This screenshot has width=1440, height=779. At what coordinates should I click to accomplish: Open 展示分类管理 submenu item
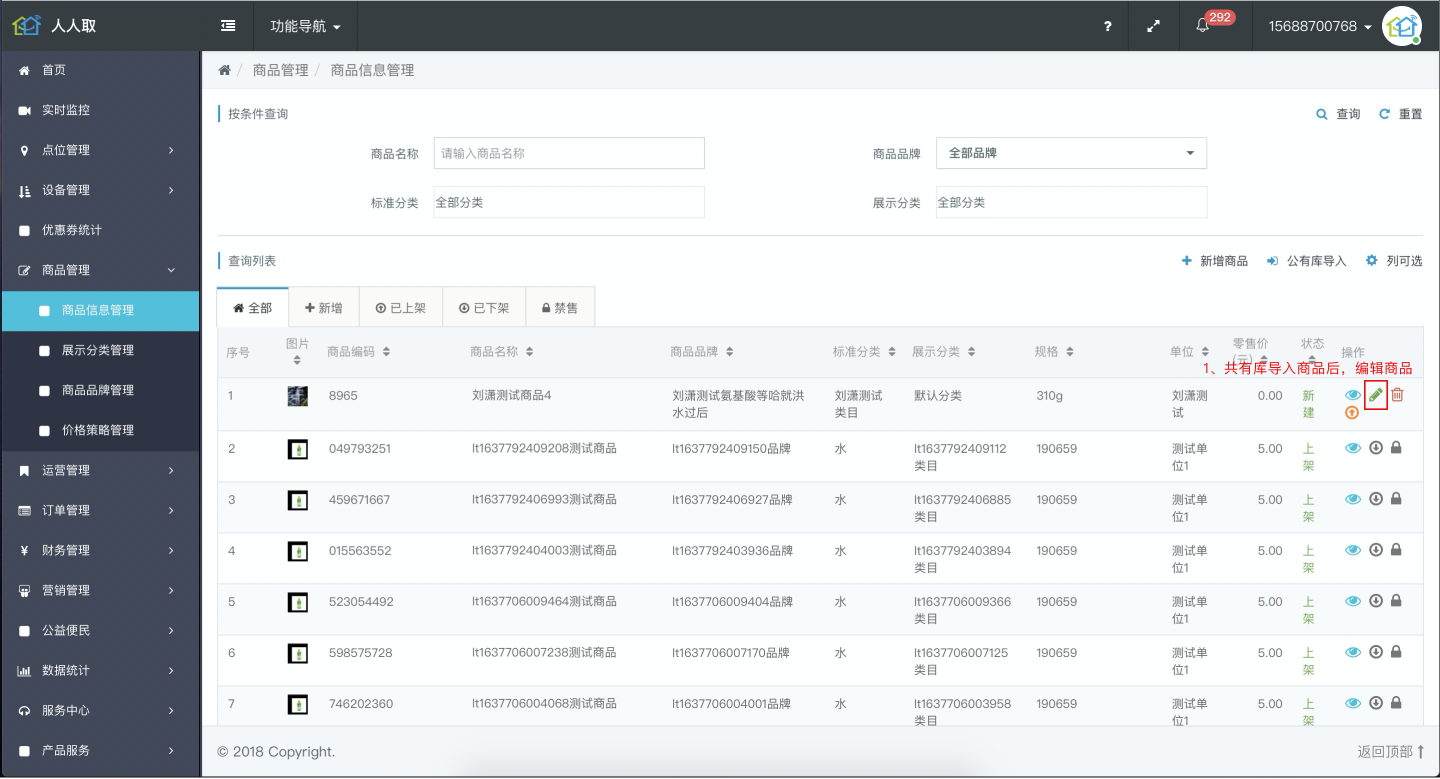tap(100, 350)
